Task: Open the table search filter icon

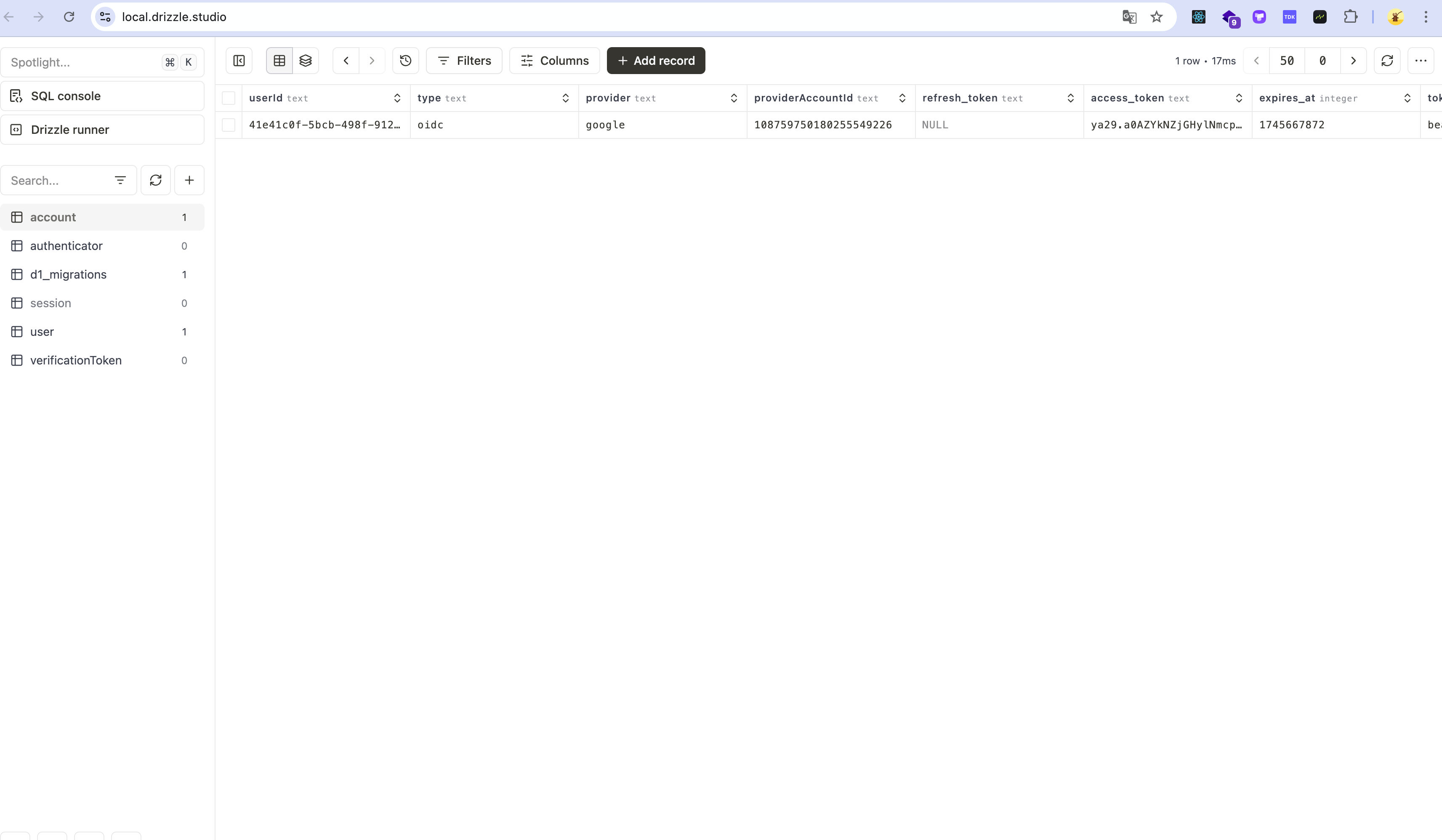Action: tap(120, 180)
